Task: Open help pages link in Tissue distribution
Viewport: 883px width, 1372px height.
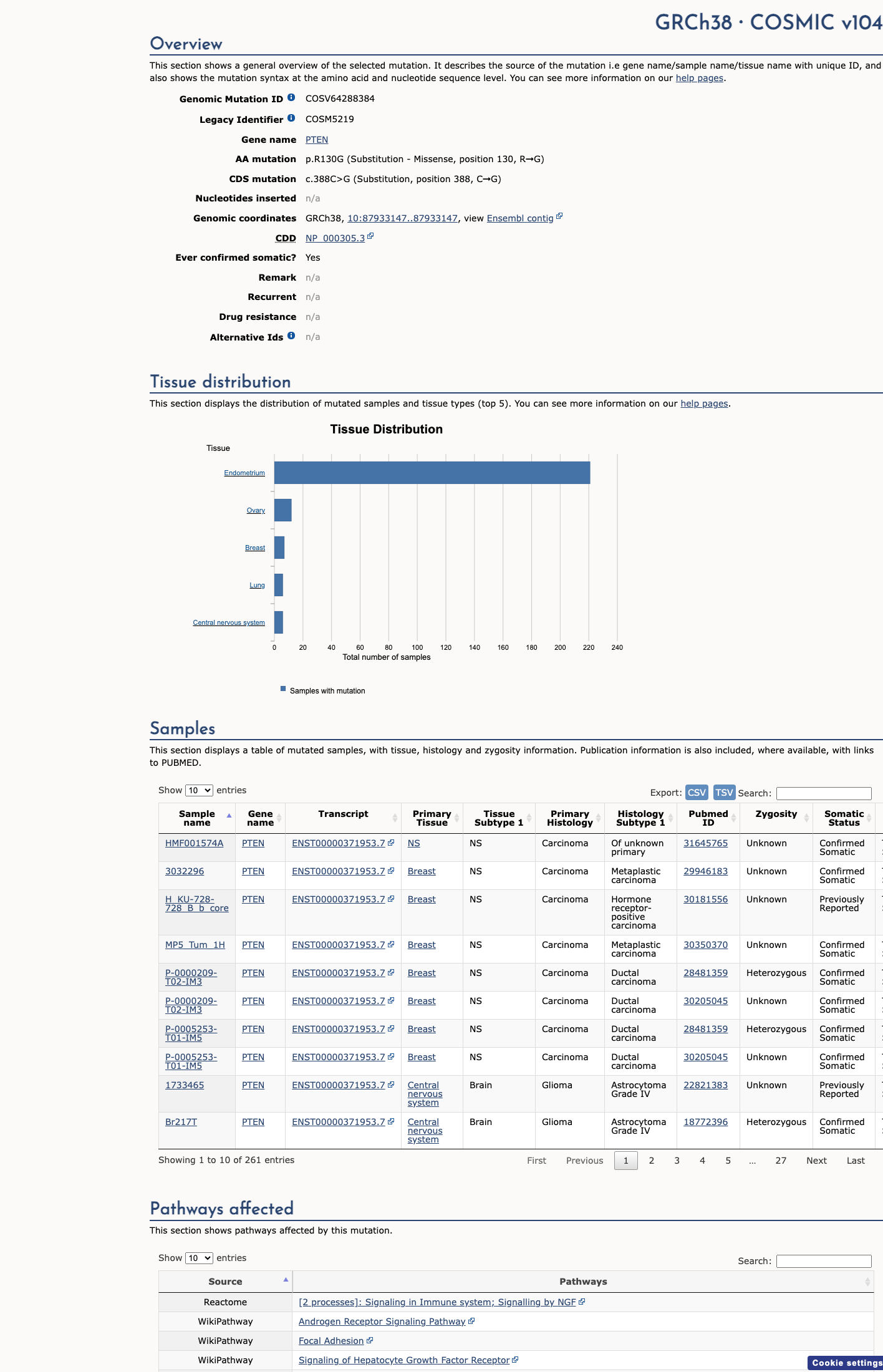Action: tap(704, 403)
